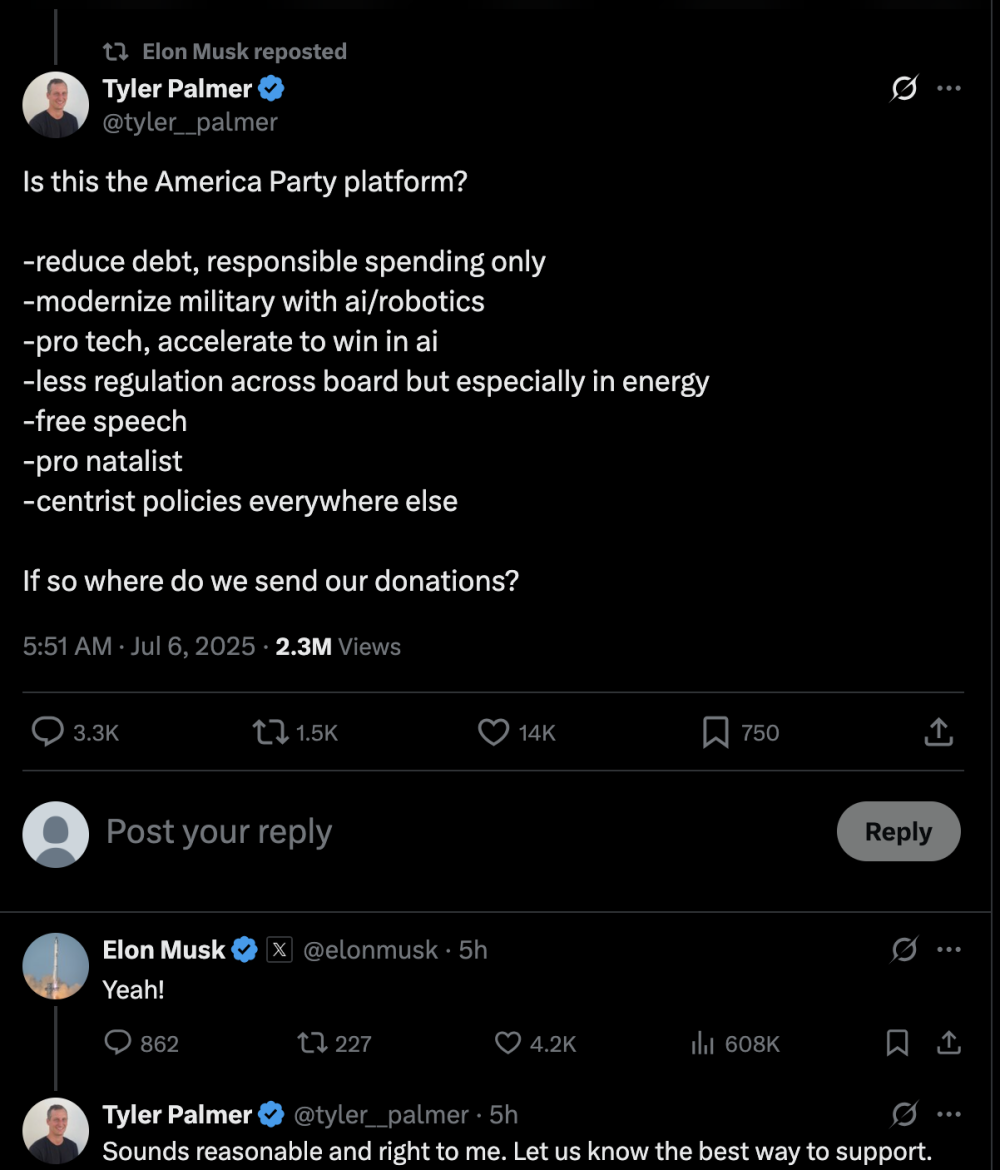Bookmark the main post showing 750

[x=716, y=733]
